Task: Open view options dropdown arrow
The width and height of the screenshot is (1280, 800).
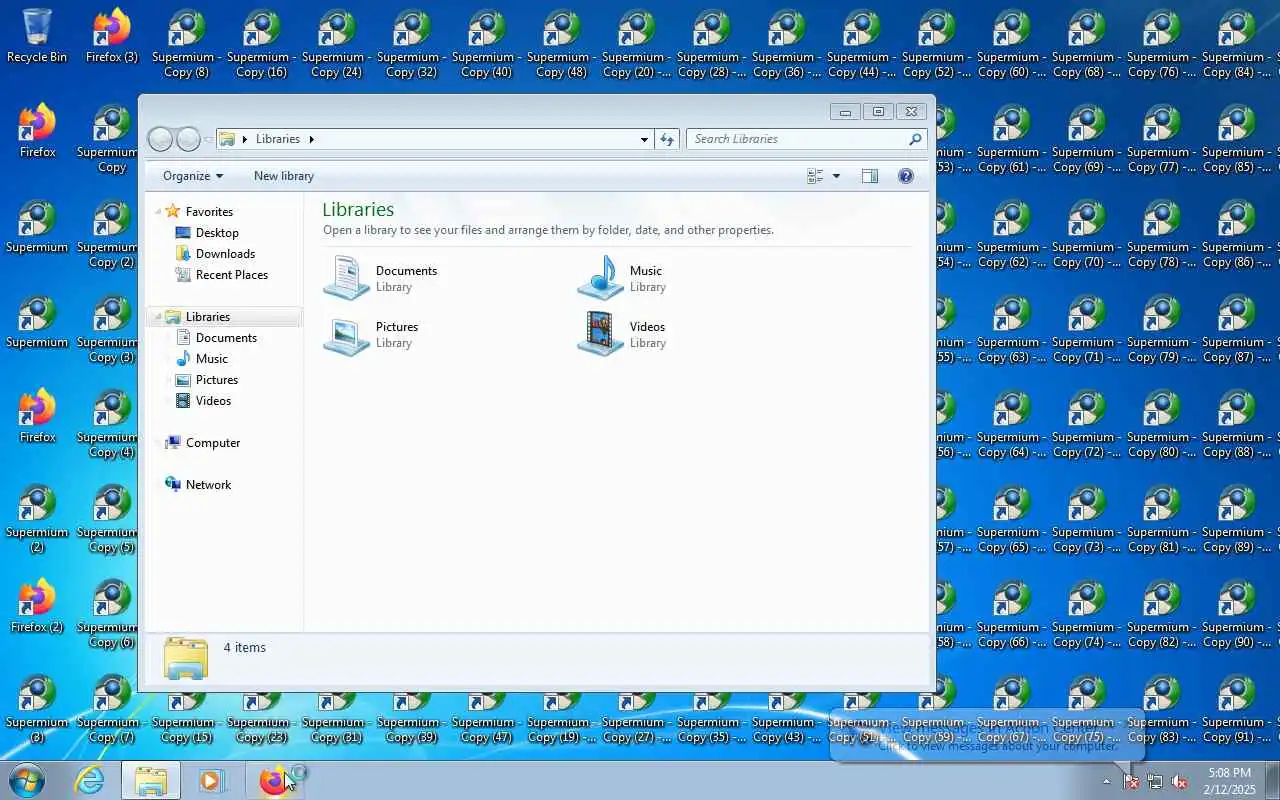Action: tap(837, 176)
